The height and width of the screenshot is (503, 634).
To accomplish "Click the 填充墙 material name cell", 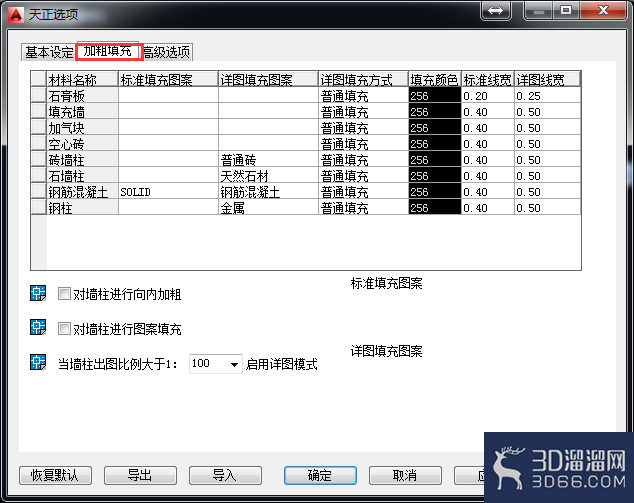I will tap(82, 112).
